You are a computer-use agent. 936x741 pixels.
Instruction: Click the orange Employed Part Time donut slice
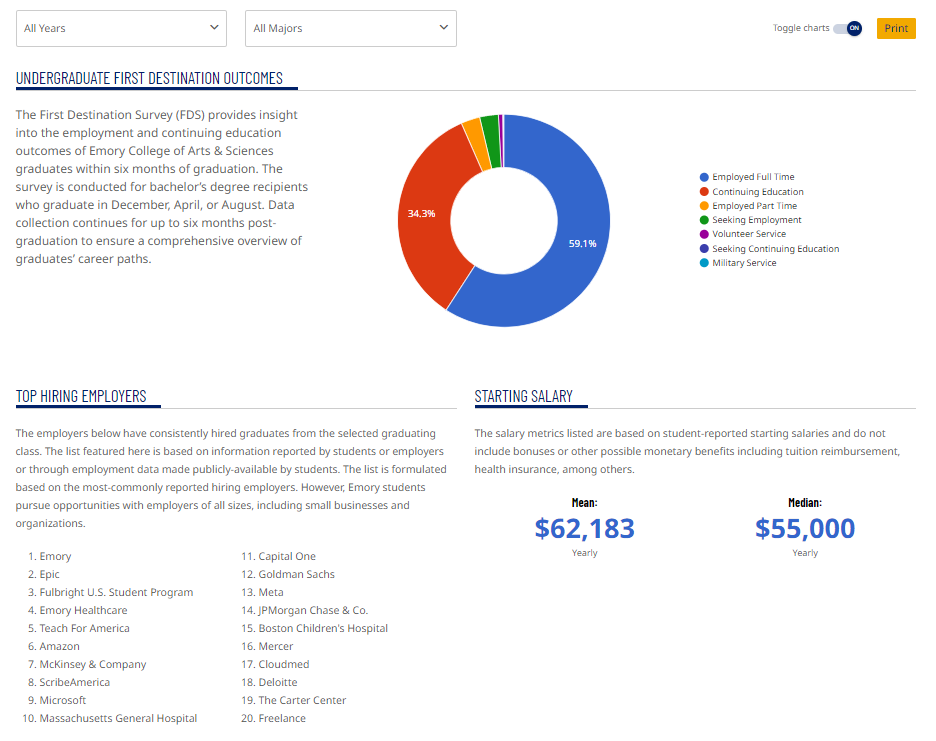473,133
